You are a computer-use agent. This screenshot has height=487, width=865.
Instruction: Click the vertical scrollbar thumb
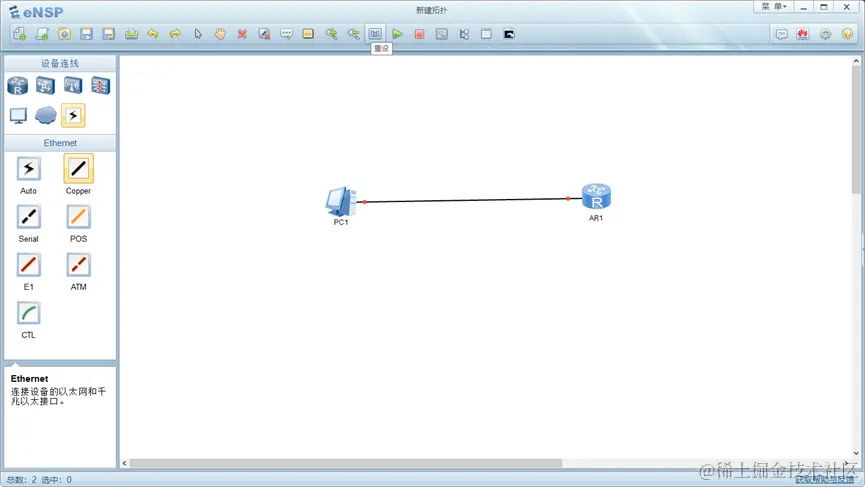pos(856,130)
